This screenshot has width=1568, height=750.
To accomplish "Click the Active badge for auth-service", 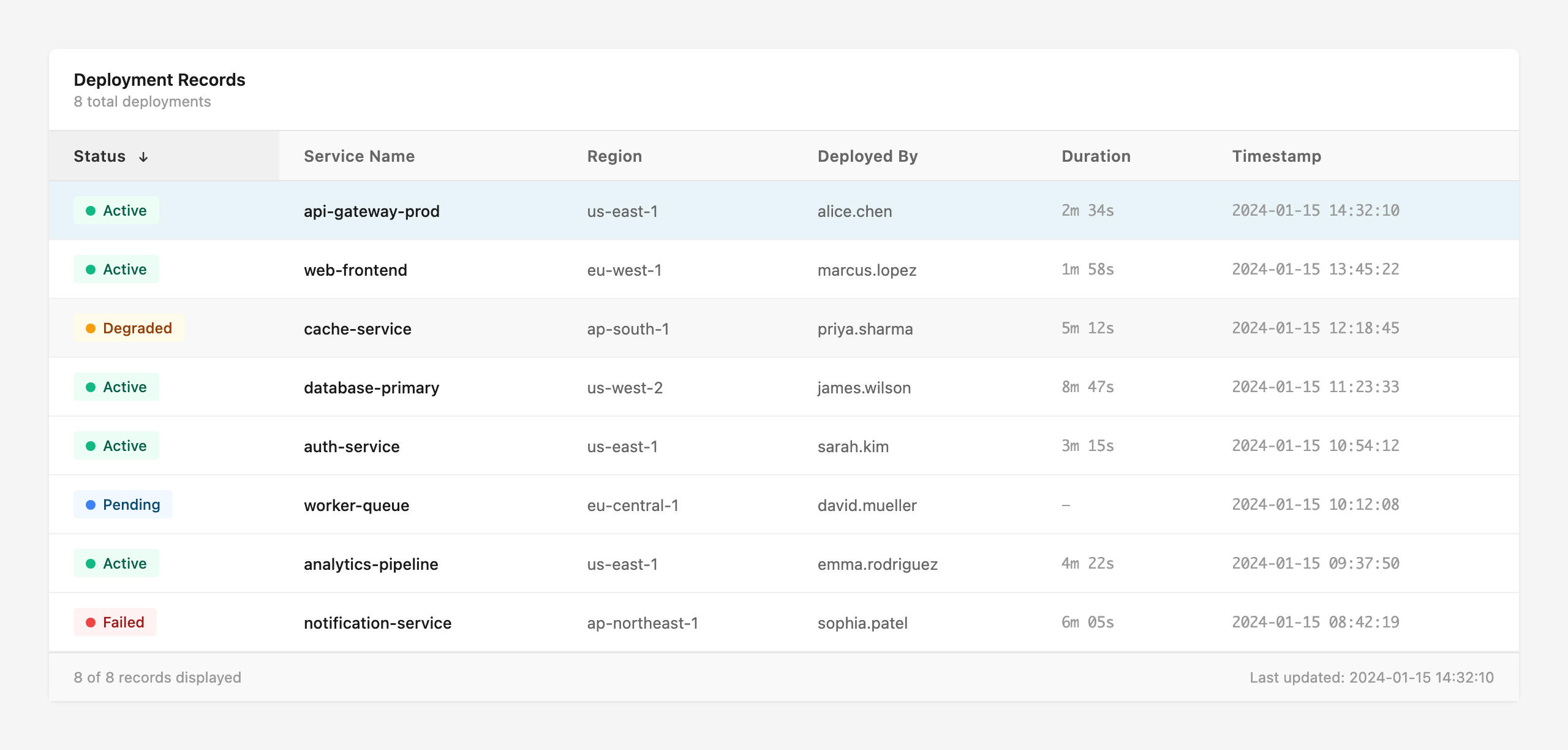I will pos(116,445).
